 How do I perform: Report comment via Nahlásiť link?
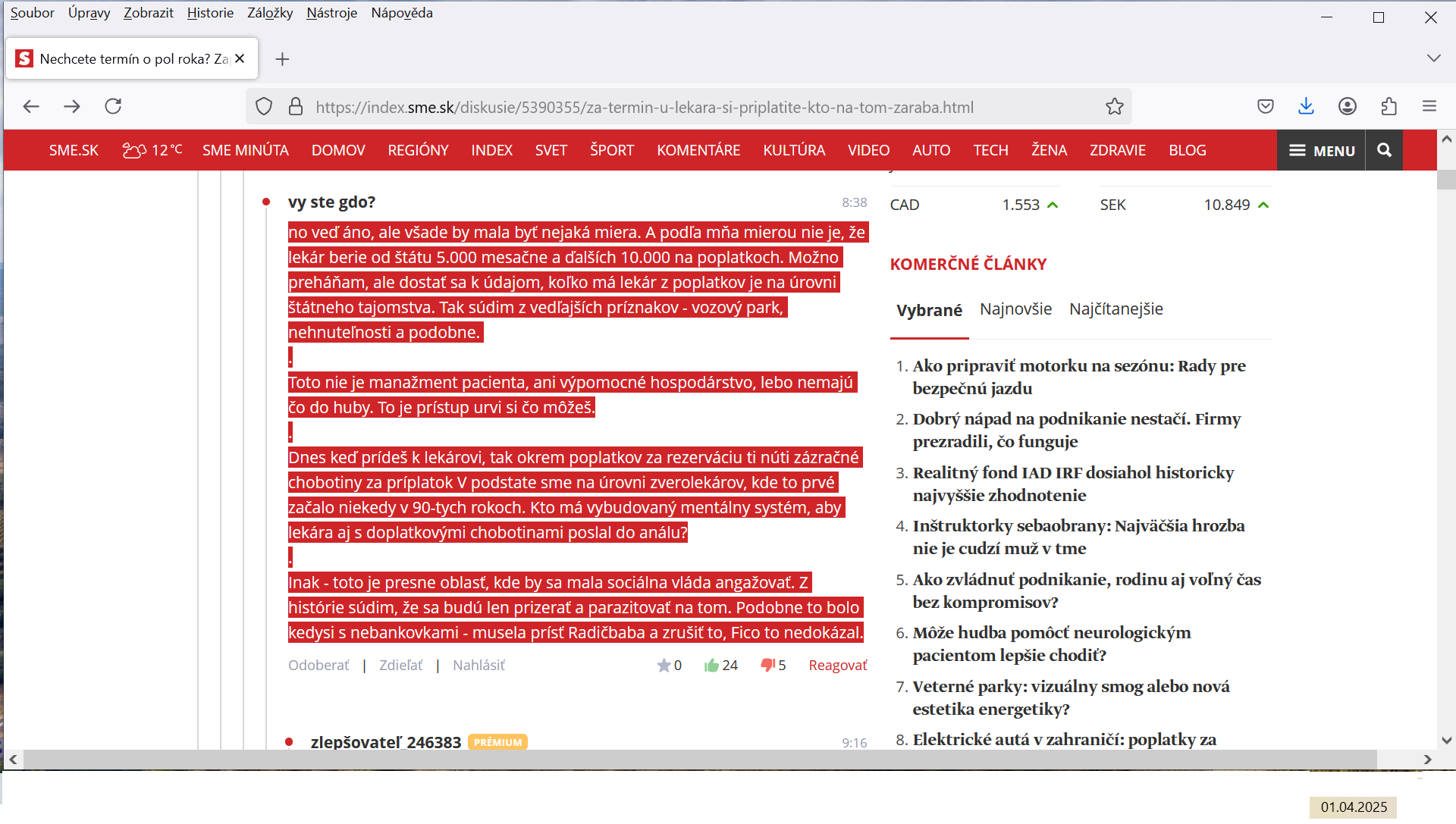(479, 666)
